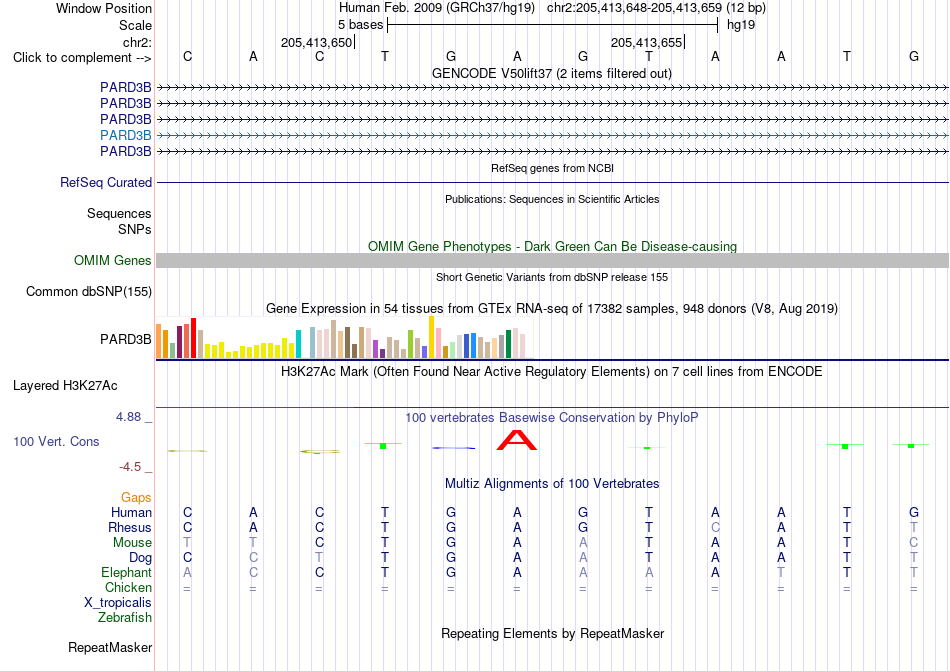Click the Scale label
The height and width of the screenshot is (671, 950).
pos(135,25)
